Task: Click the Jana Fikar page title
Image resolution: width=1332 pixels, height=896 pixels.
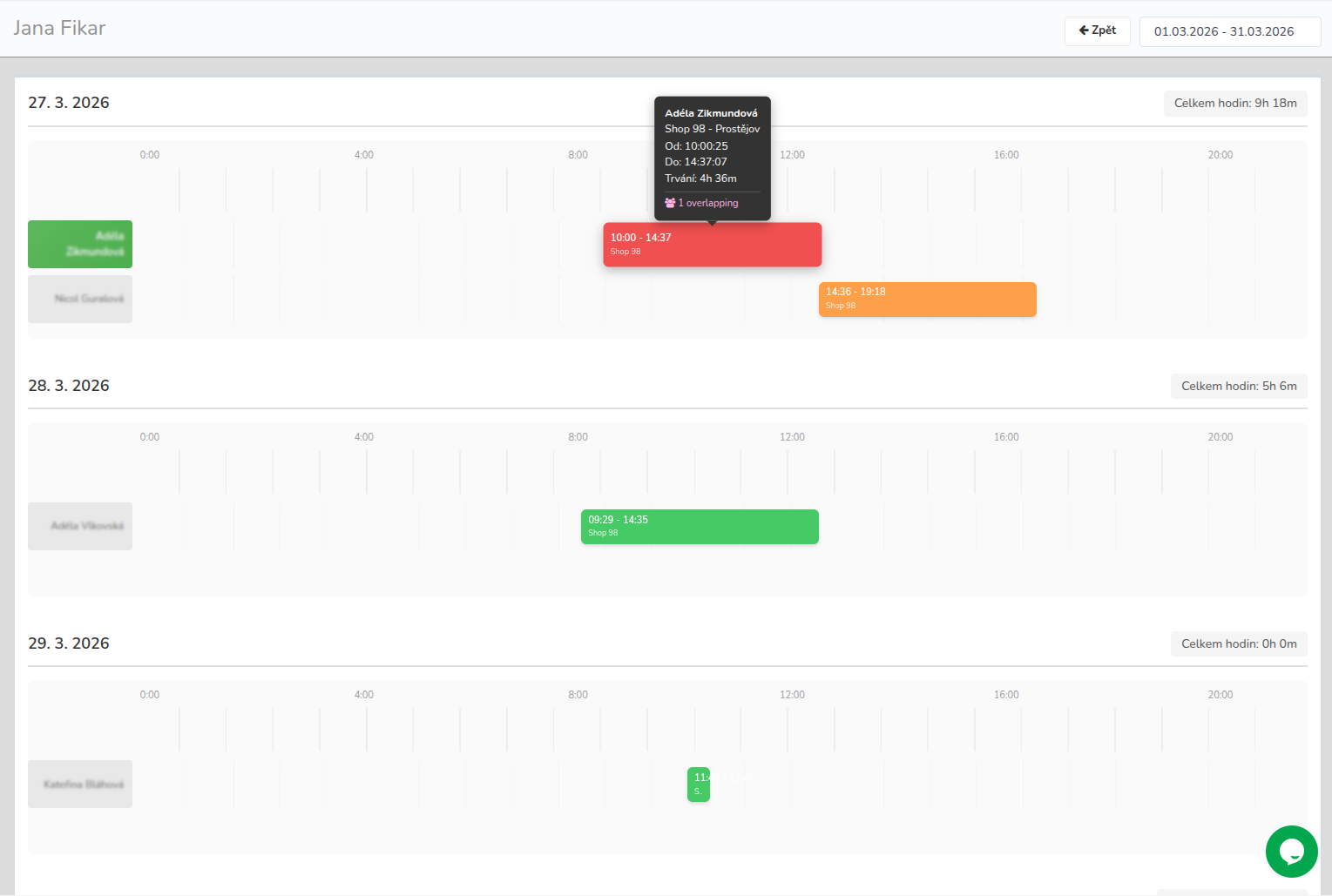Action: tap(59, 28)
